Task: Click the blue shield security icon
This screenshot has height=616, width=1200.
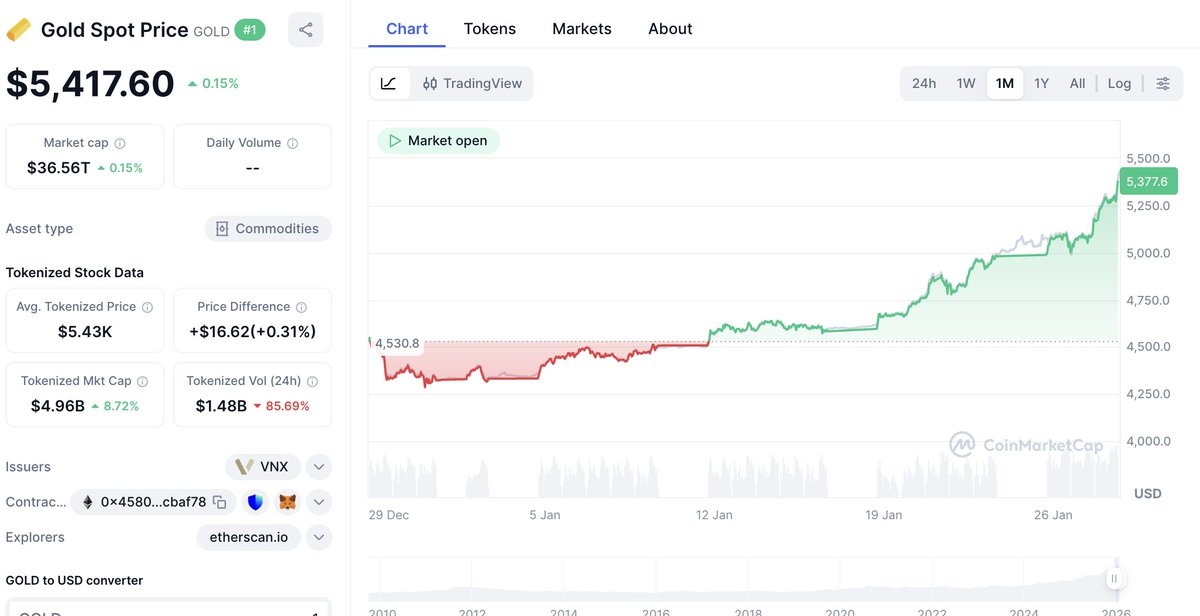Action: coord(255,502)
